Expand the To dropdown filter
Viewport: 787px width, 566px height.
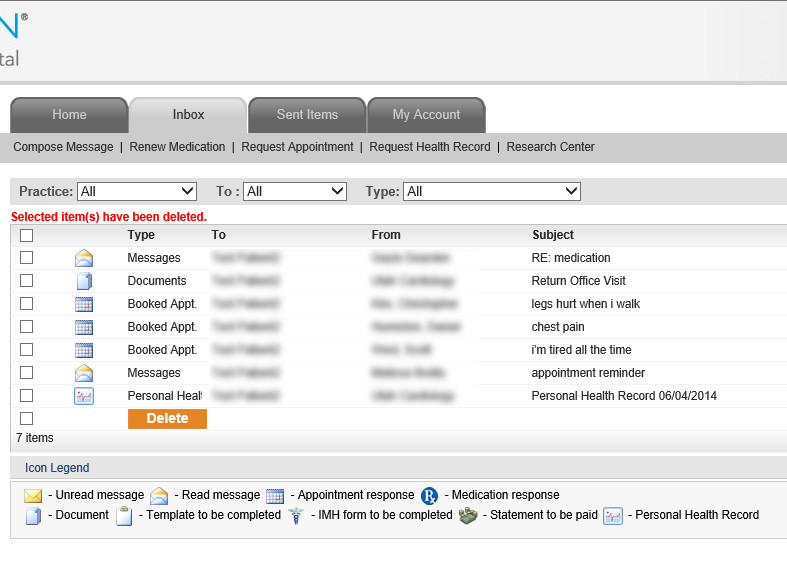(295, 191)
